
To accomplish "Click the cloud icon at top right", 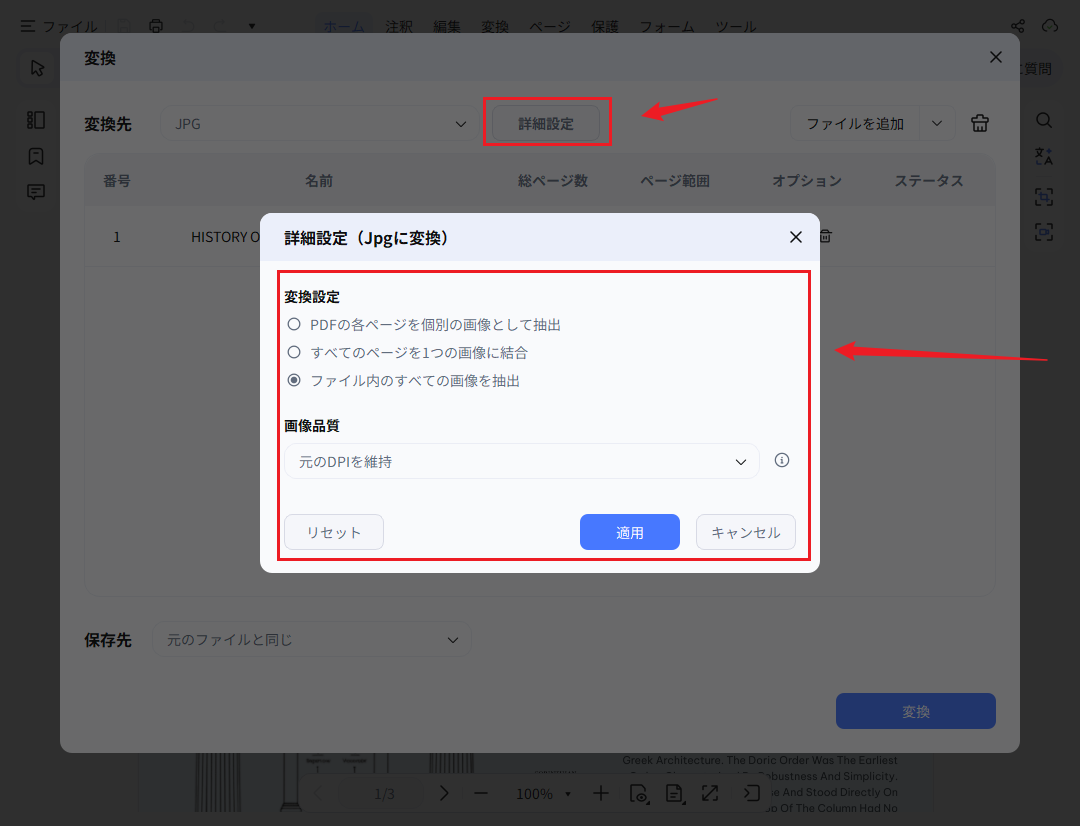I will (x=1050, y=26).
